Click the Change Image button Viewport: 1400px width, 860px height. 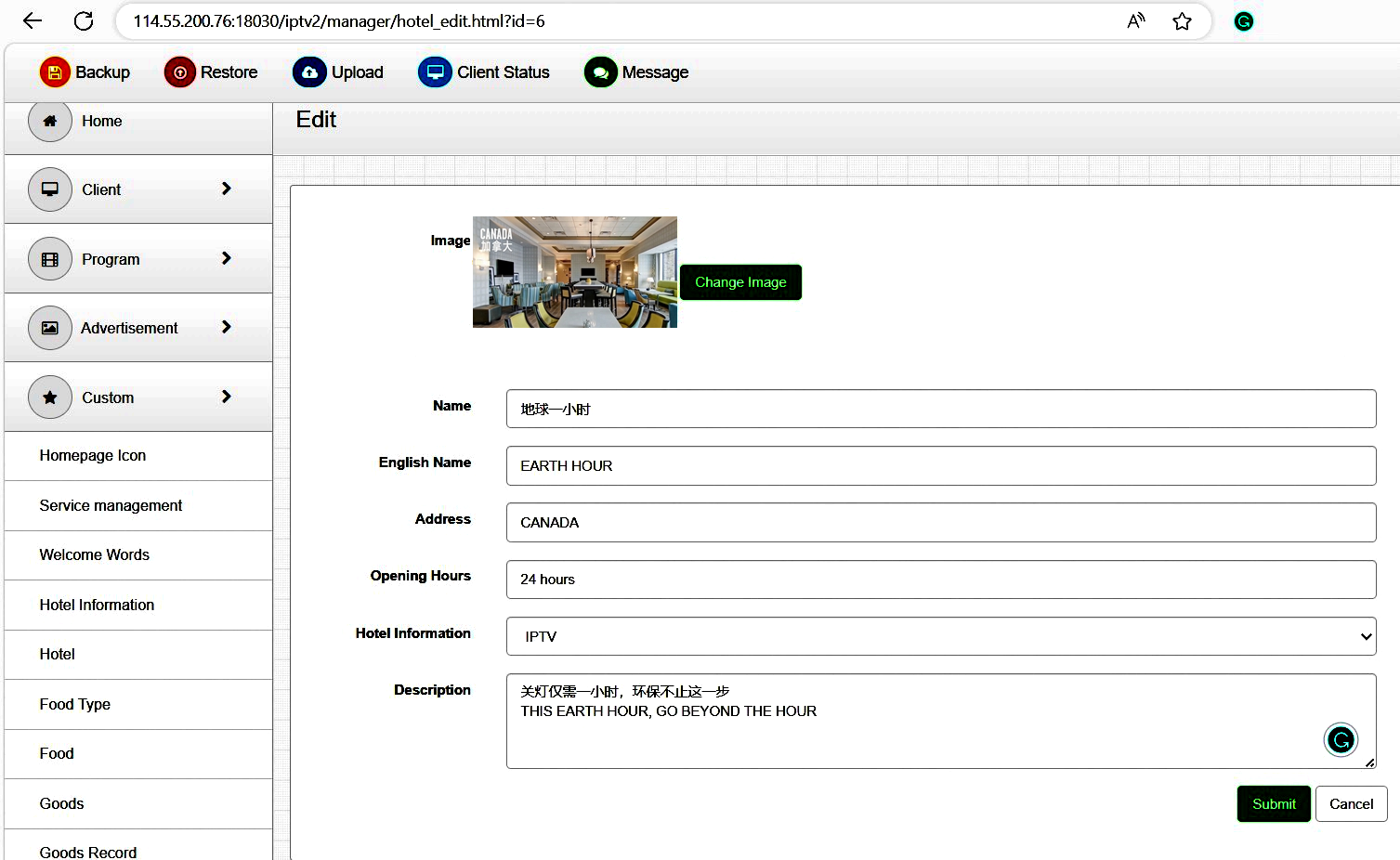point(740,282)
